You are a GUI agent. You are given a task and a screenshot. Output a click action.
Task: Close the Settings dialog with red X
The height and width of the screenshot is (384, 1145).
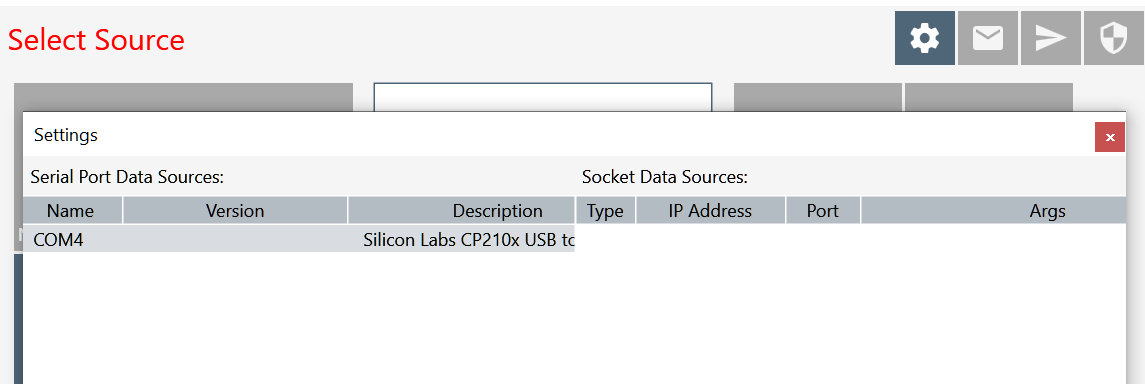[x=1110, y=137]
